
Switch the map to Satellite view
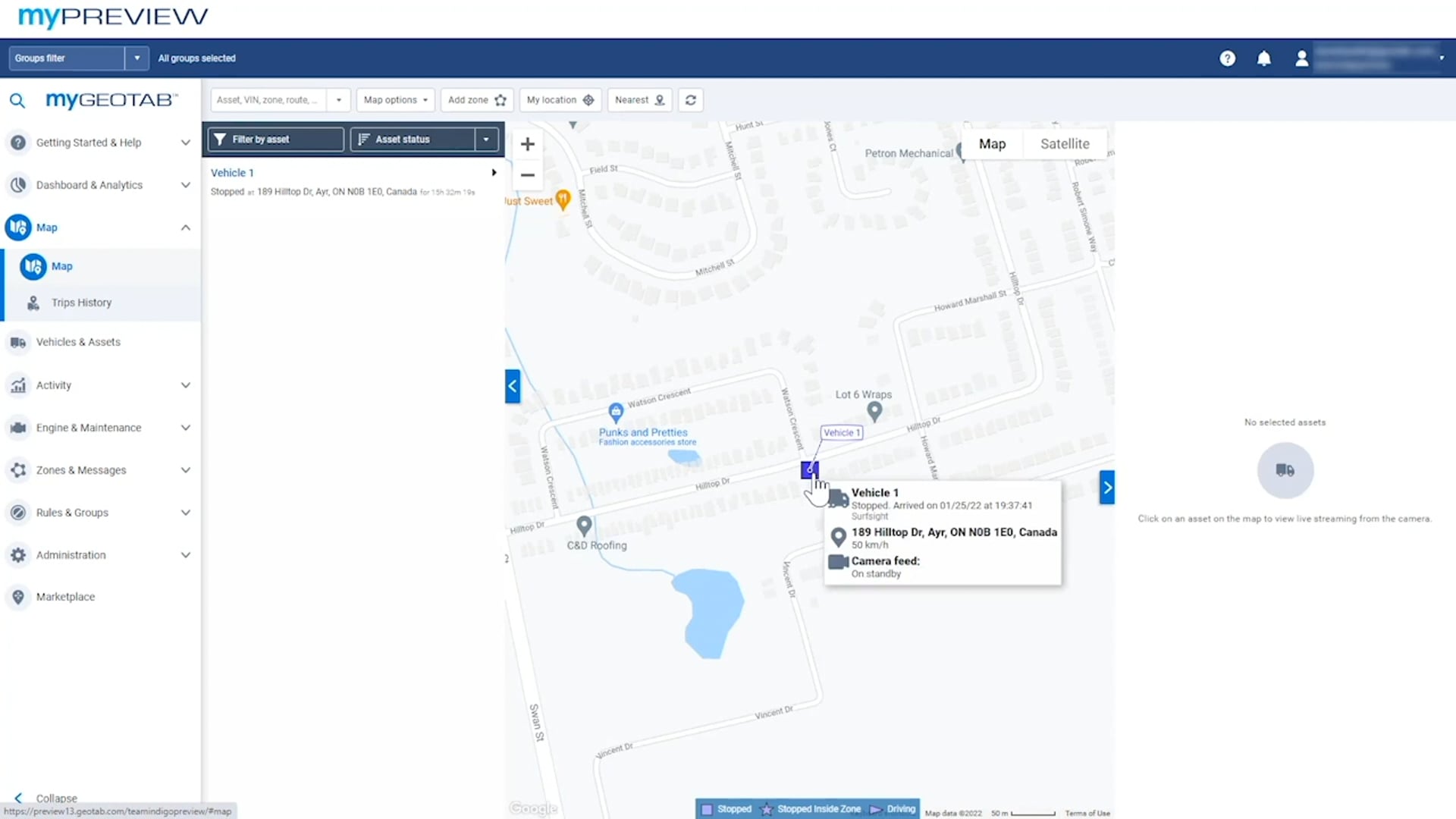pyautogui.click(x=1064, y=144)
